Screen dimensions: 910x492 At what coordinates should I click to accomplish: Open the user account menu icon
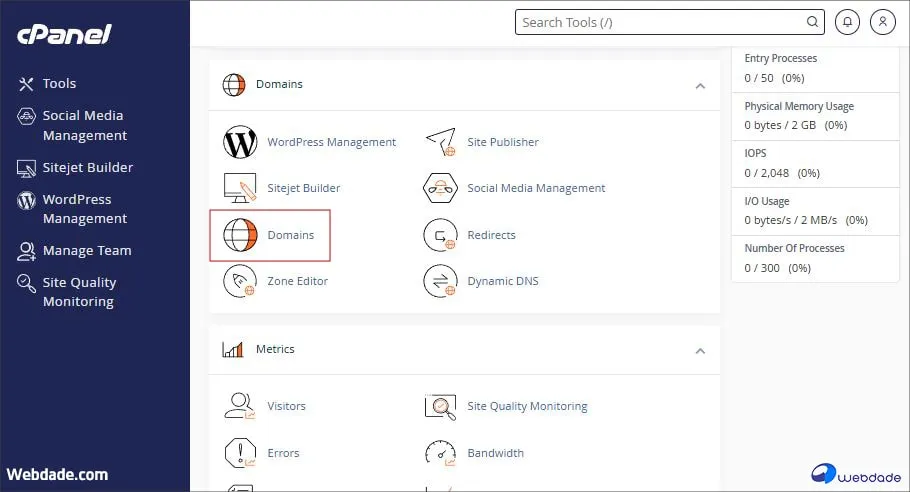[x=882, y=22]
